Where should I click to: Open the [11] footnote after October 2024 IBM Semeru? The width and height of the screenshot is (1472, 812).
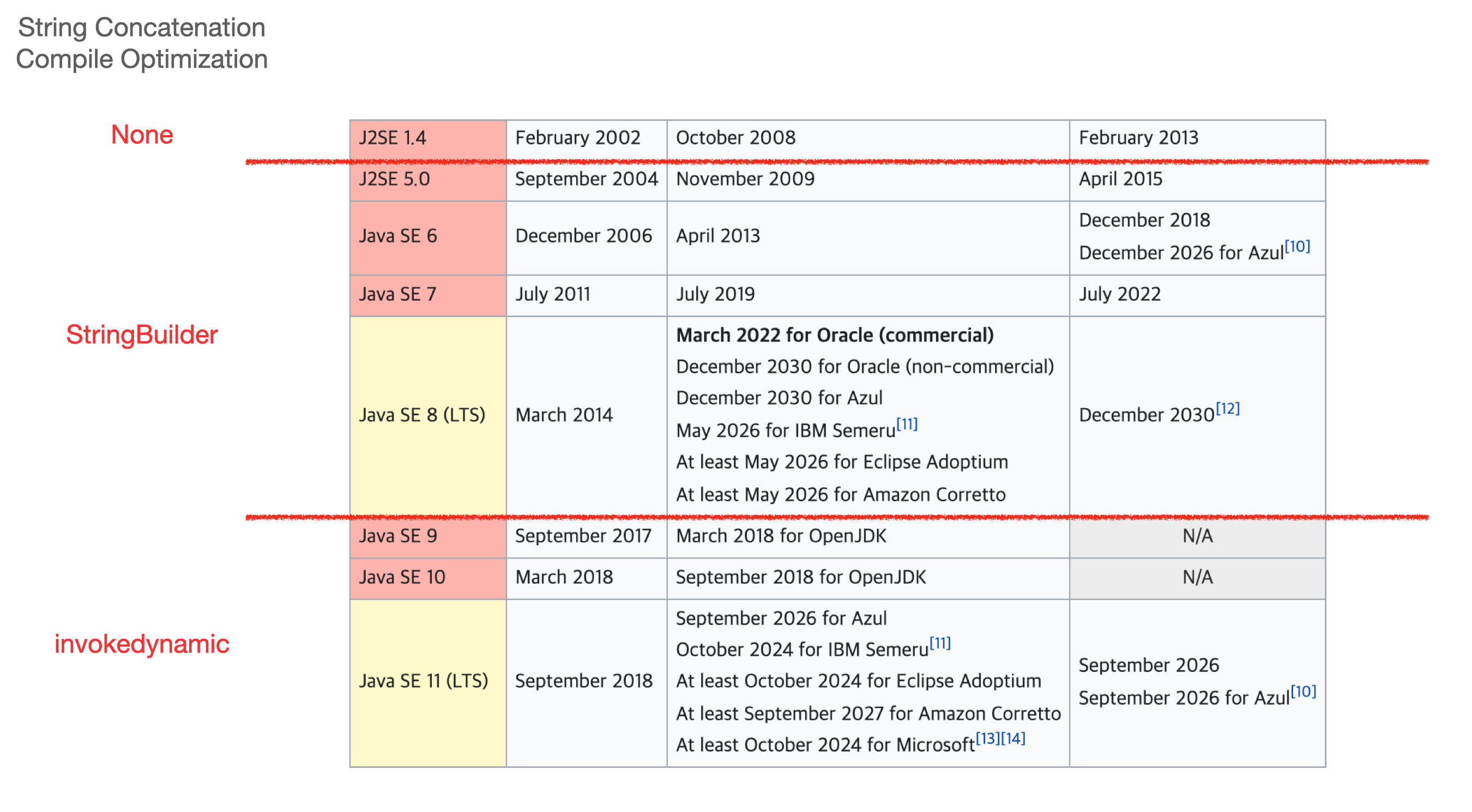939,644
